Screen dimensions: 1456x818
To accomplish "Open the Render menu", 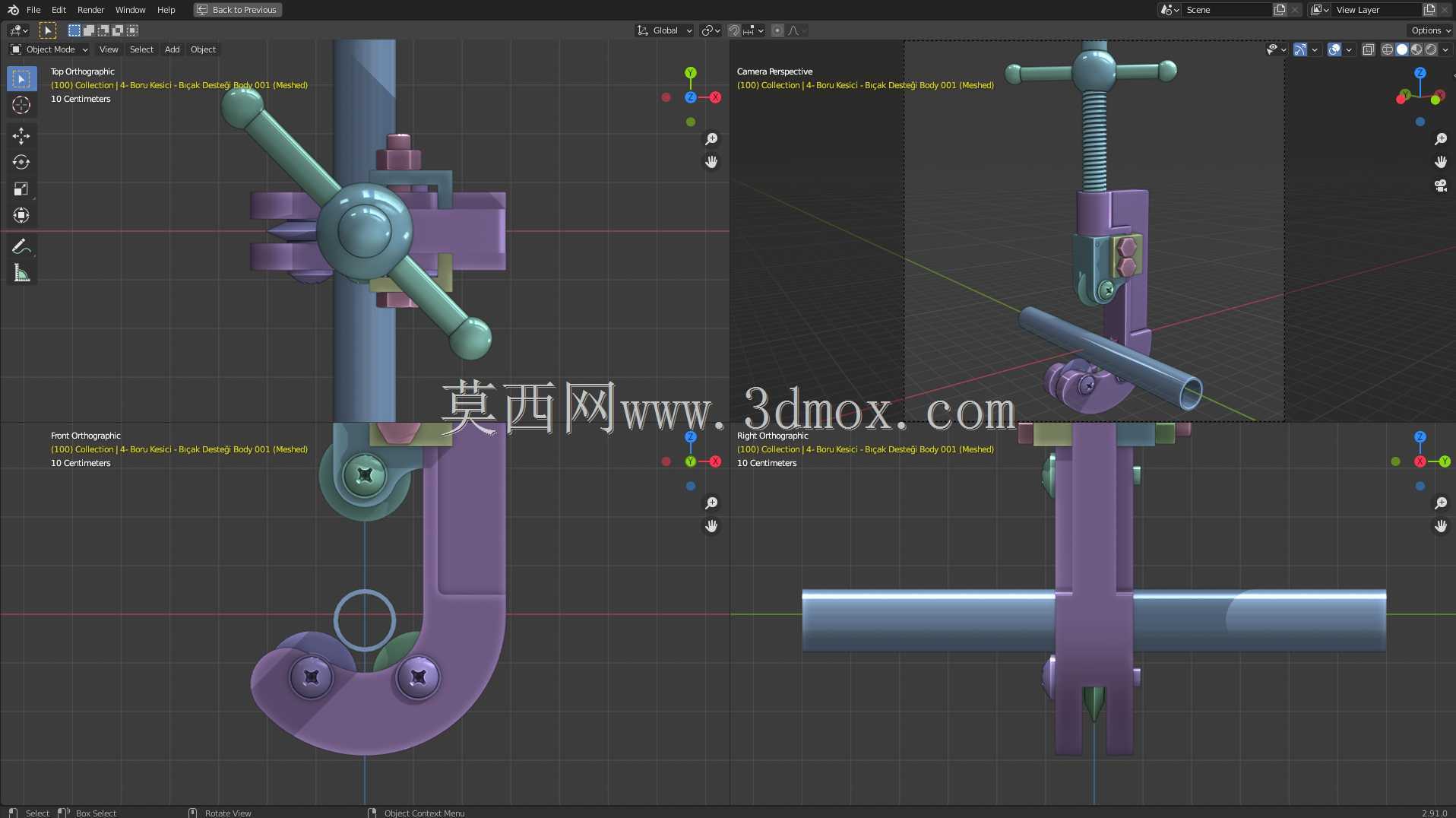I will coord(90,10).
